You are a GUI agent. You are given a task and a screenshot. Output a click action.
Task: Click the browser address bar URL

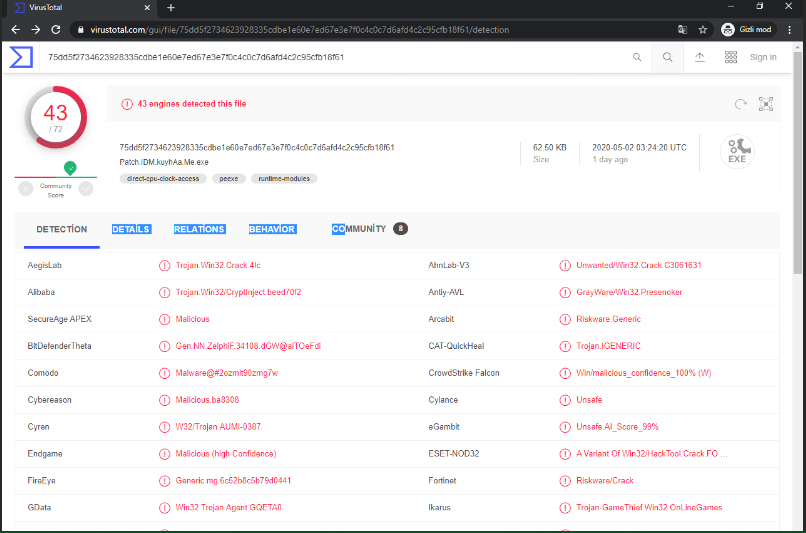pyautogui.click(x=300, y=30)
